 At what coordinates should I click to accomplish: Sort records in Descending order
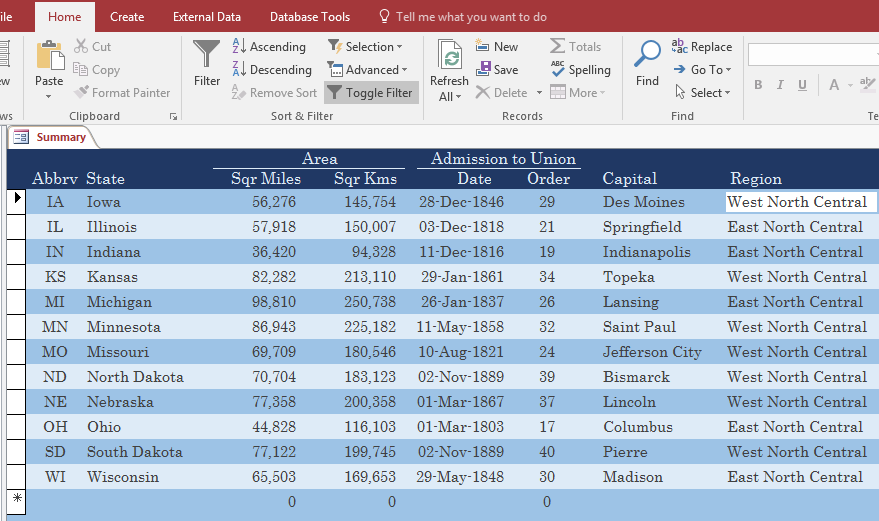(272, 69)
